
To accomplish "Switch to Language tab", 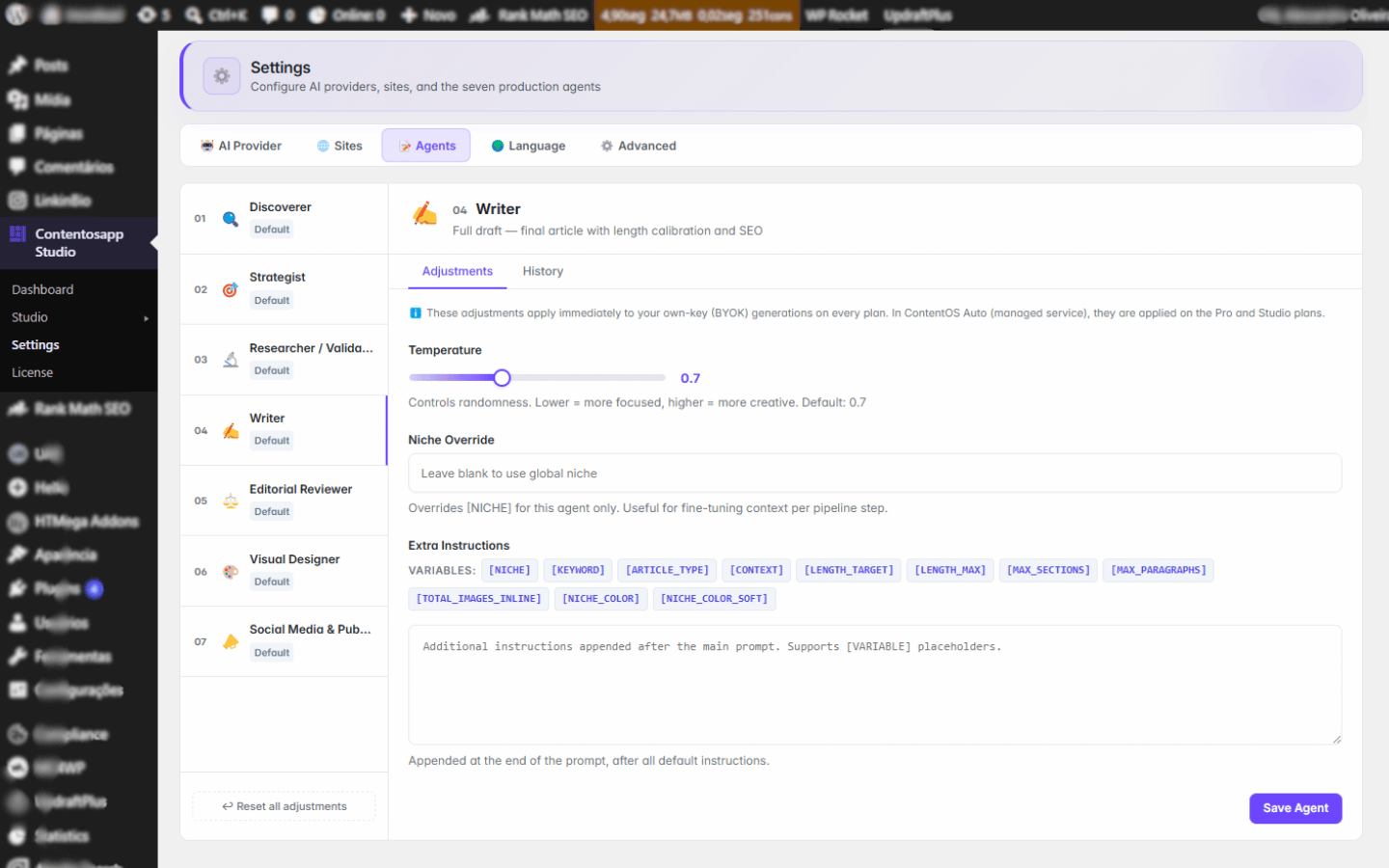I will [x=529, y=146].
